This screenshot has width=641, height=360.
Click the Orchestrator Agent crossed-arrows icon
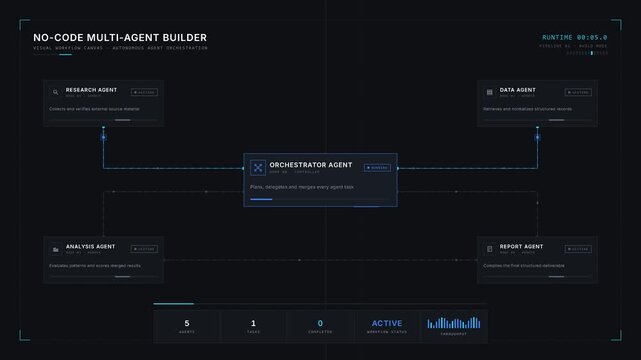[258, 168]
